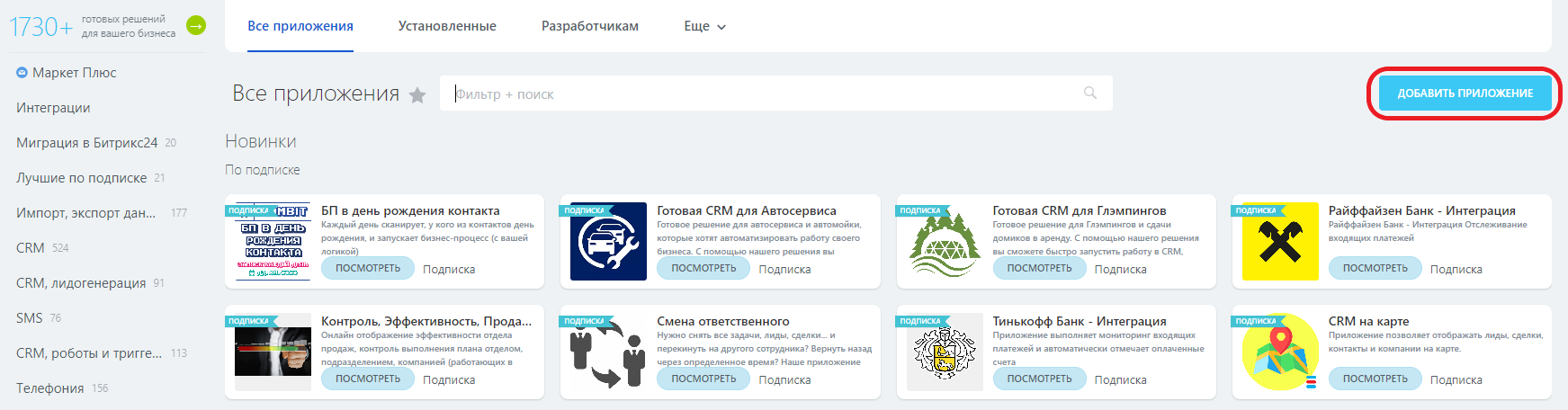
Task: Click Посмотреть for CRM на карте
Action: click(x=1375, y=379)
